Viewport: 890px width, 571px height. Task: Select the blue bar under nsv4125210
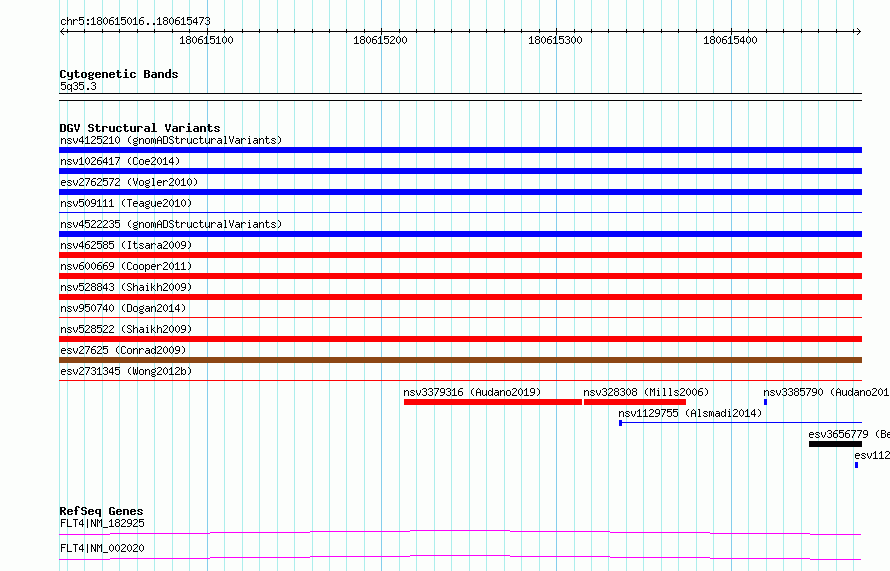click(x=460, y=150)
